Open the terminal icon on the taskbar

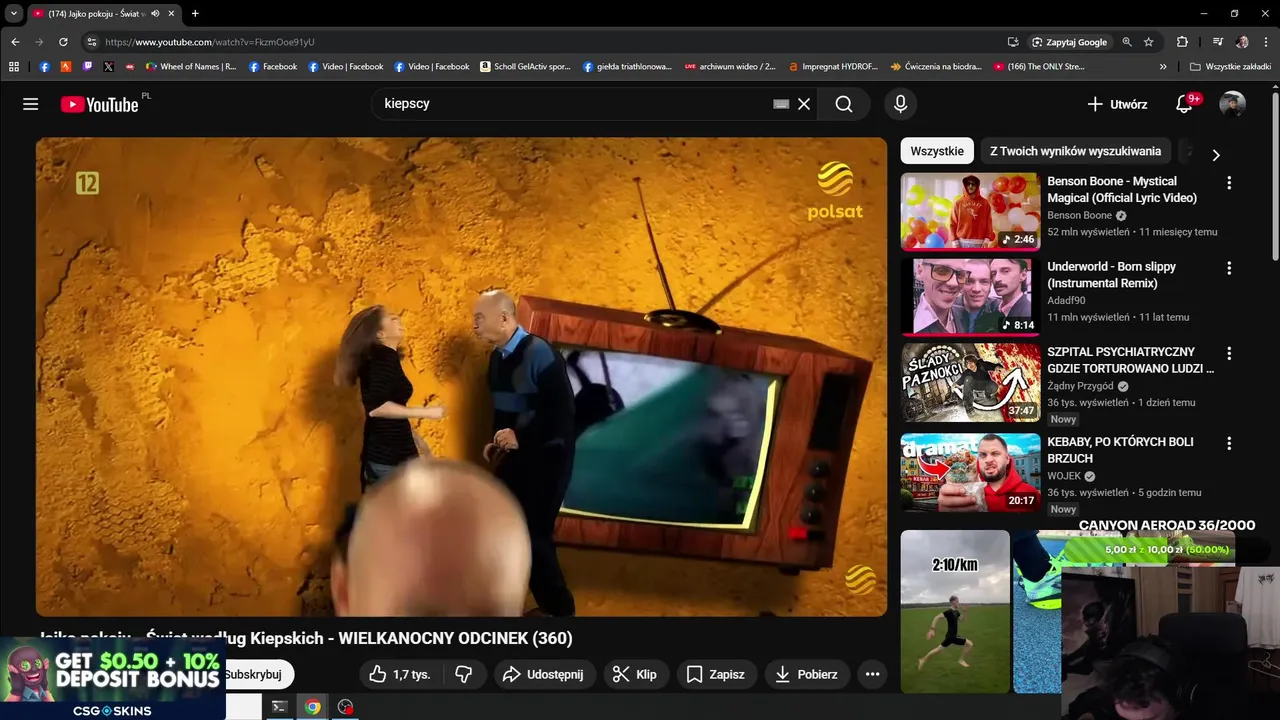[280, 707]
